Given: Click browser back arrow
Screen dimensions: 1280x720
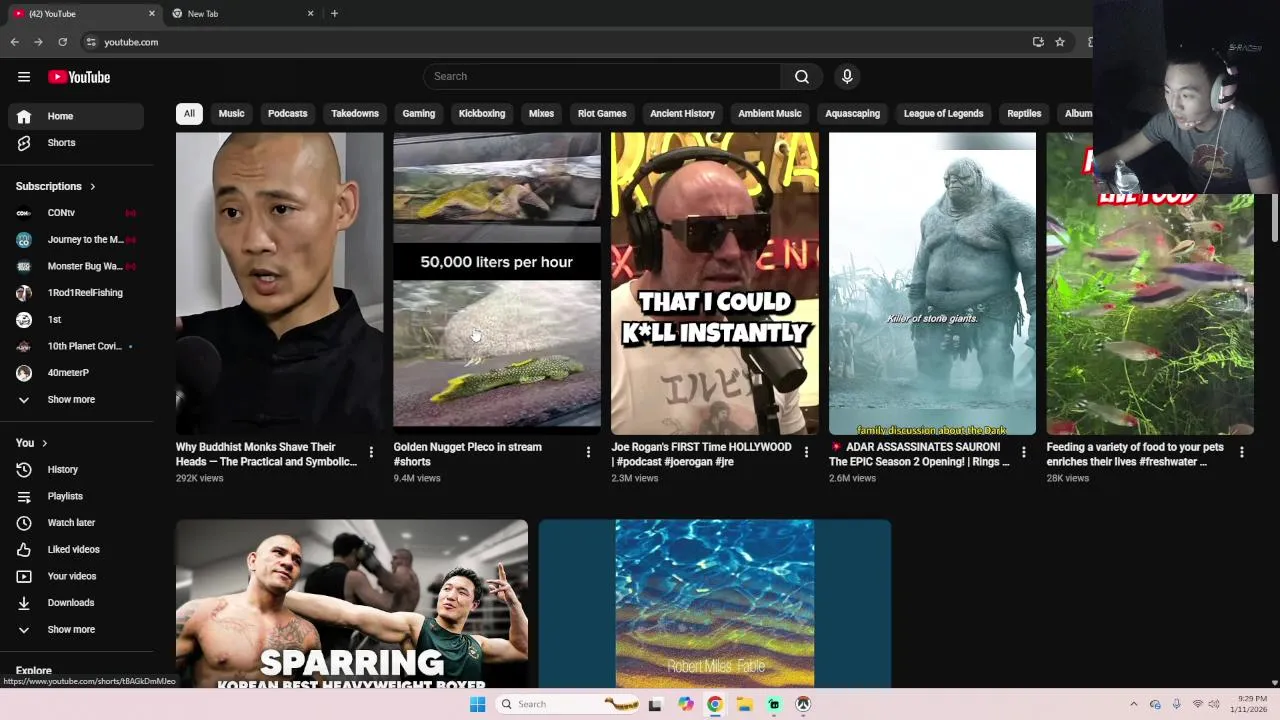Looking at the screenshot, I should [x=15, y=42].
